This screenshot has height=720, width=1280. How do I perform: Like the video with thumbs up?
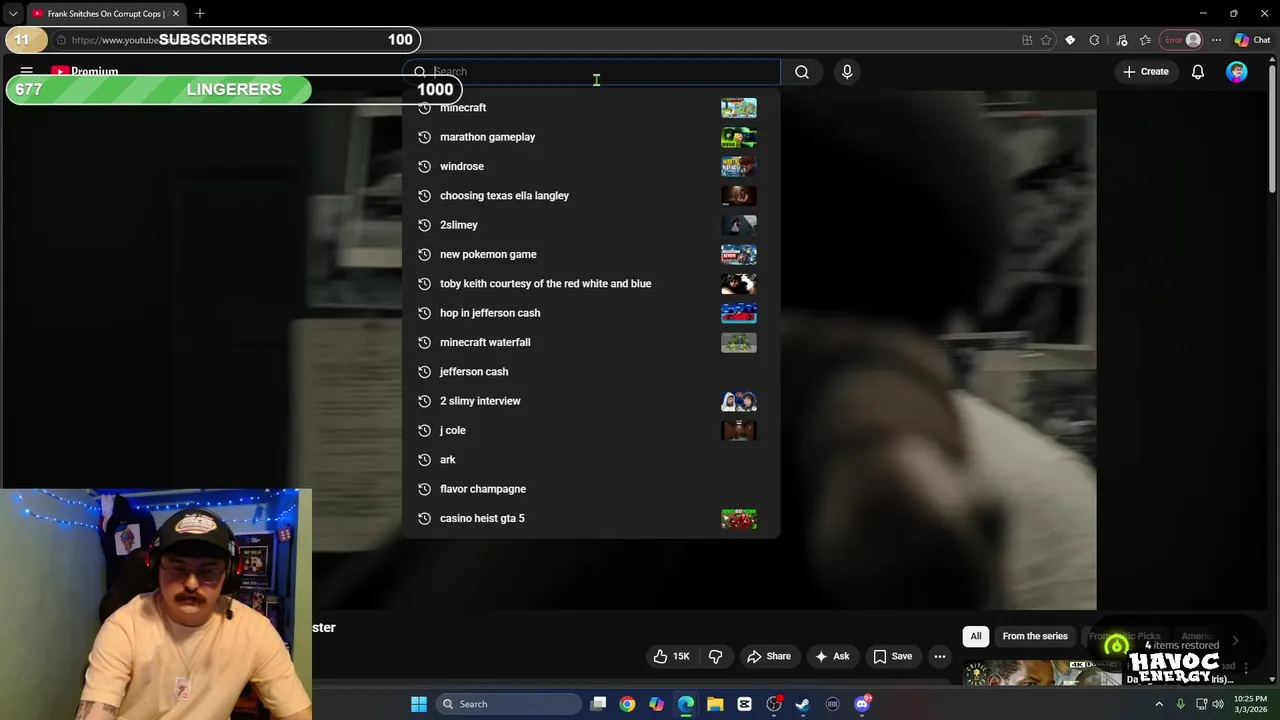pos(671,656)
